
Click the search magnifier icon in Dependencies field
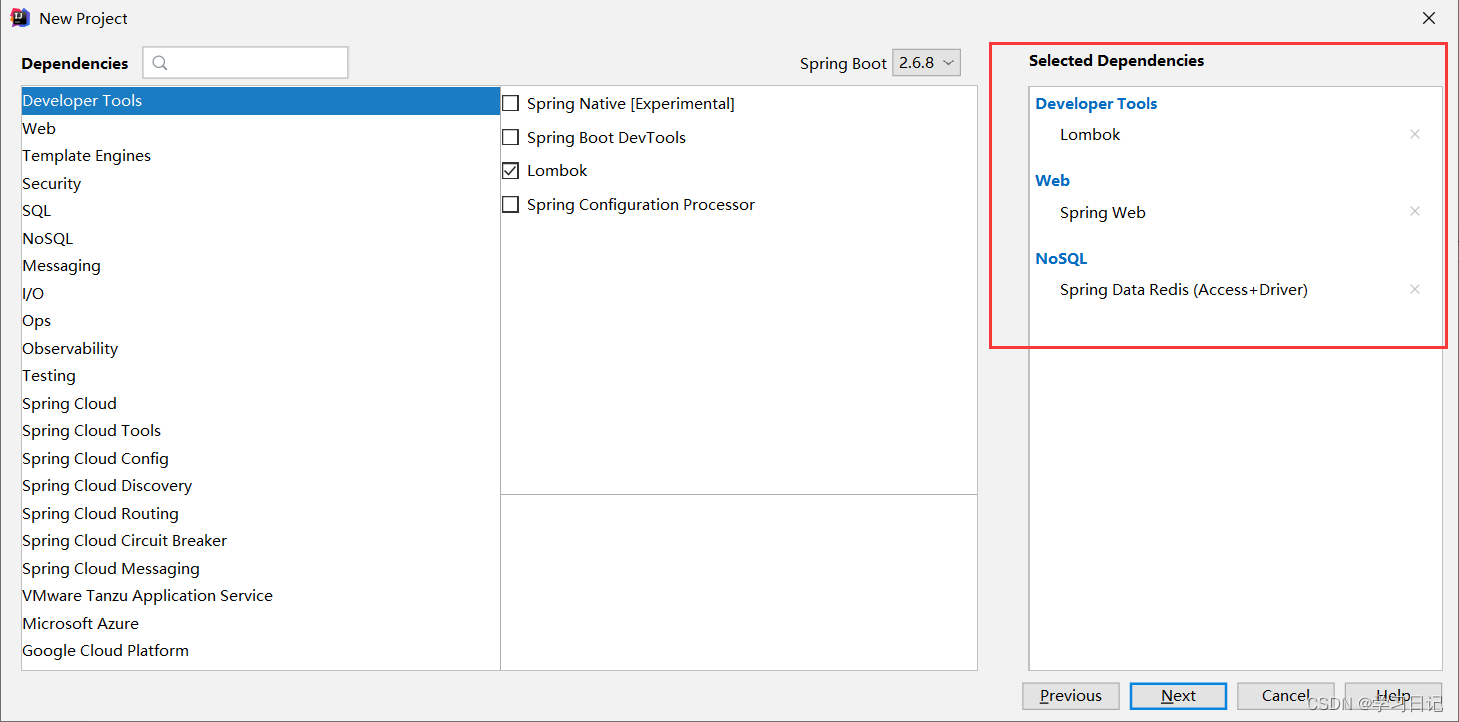point(160,63)
